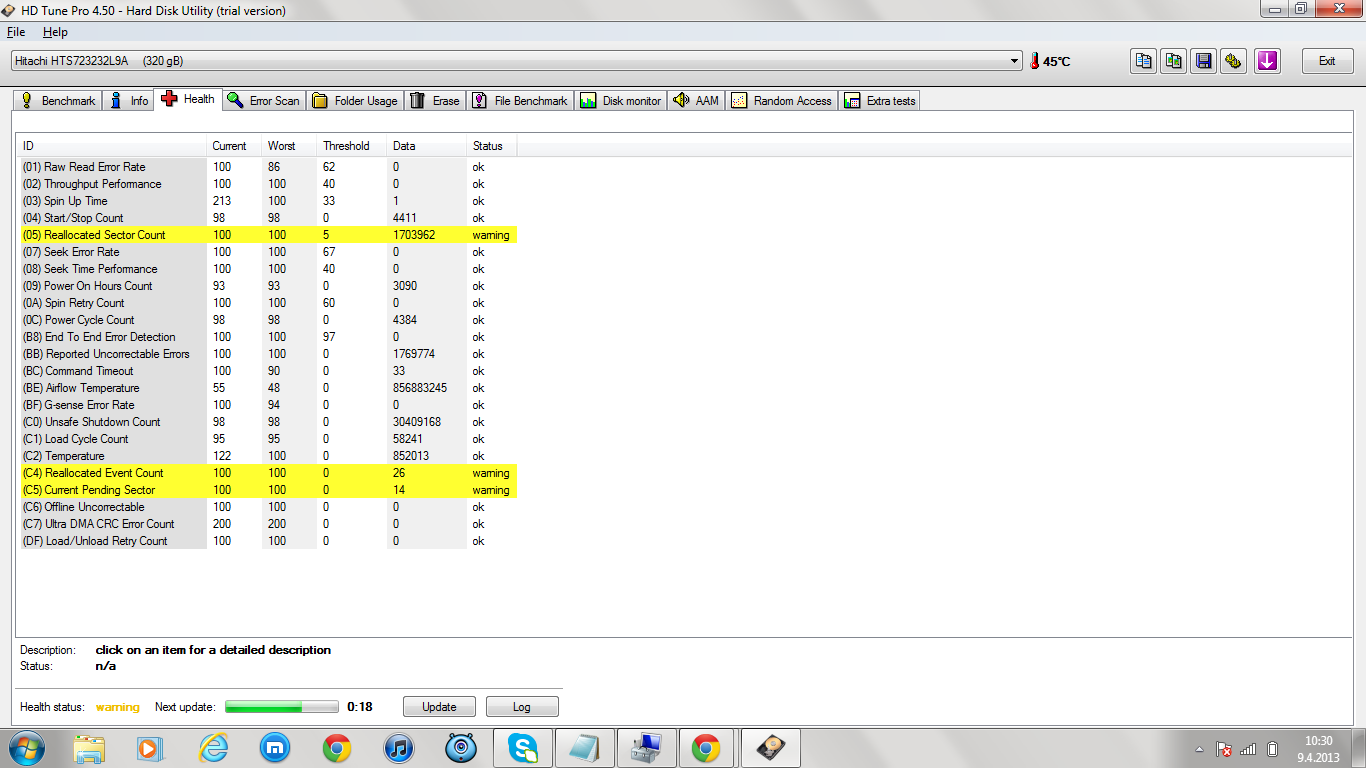Select the Health tab
Screen dimensions: 1366x768
pyautogui.click(x=188, y=99)
